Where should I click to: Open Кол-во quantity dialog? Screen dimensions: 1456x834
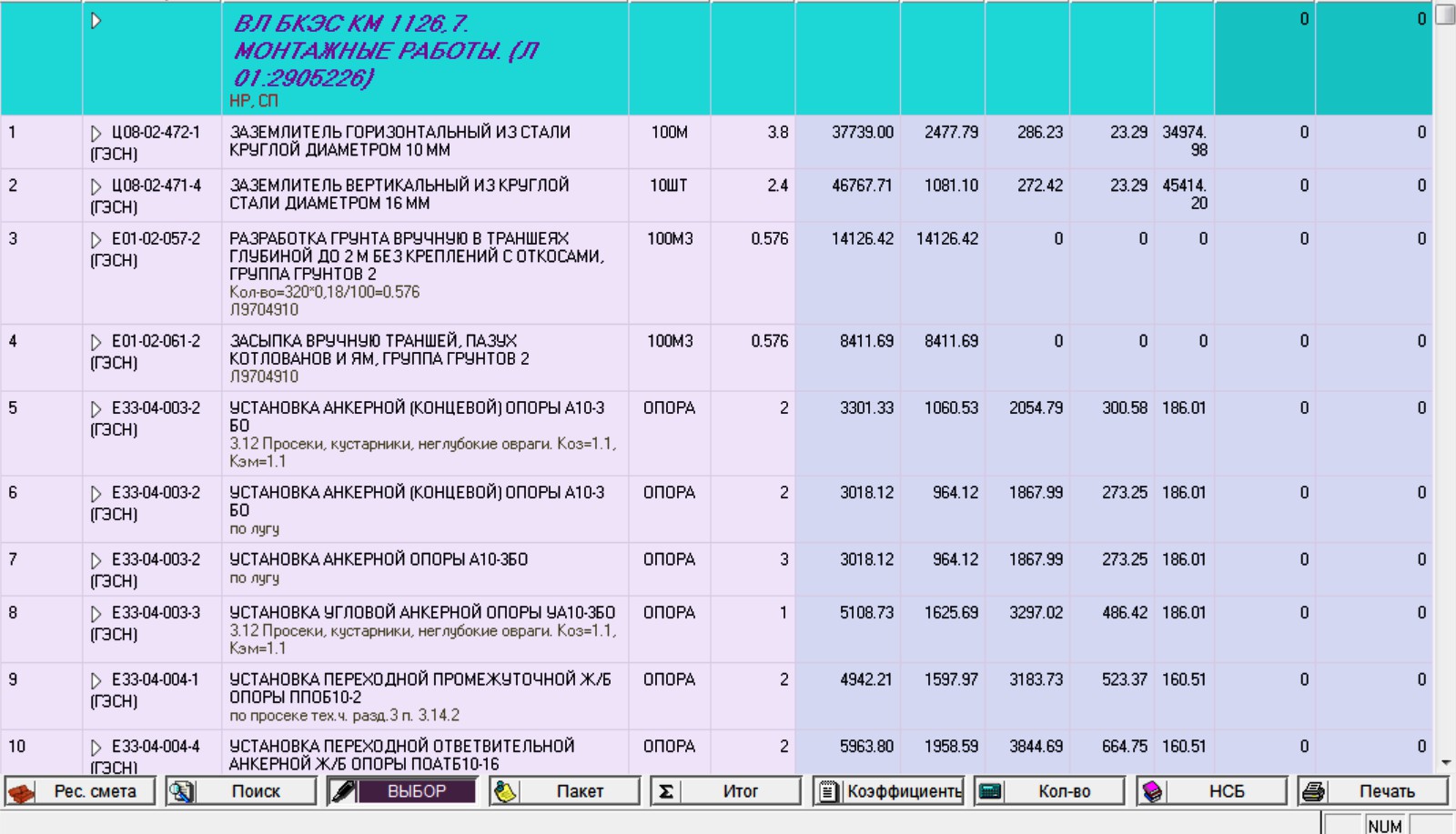1049,791
